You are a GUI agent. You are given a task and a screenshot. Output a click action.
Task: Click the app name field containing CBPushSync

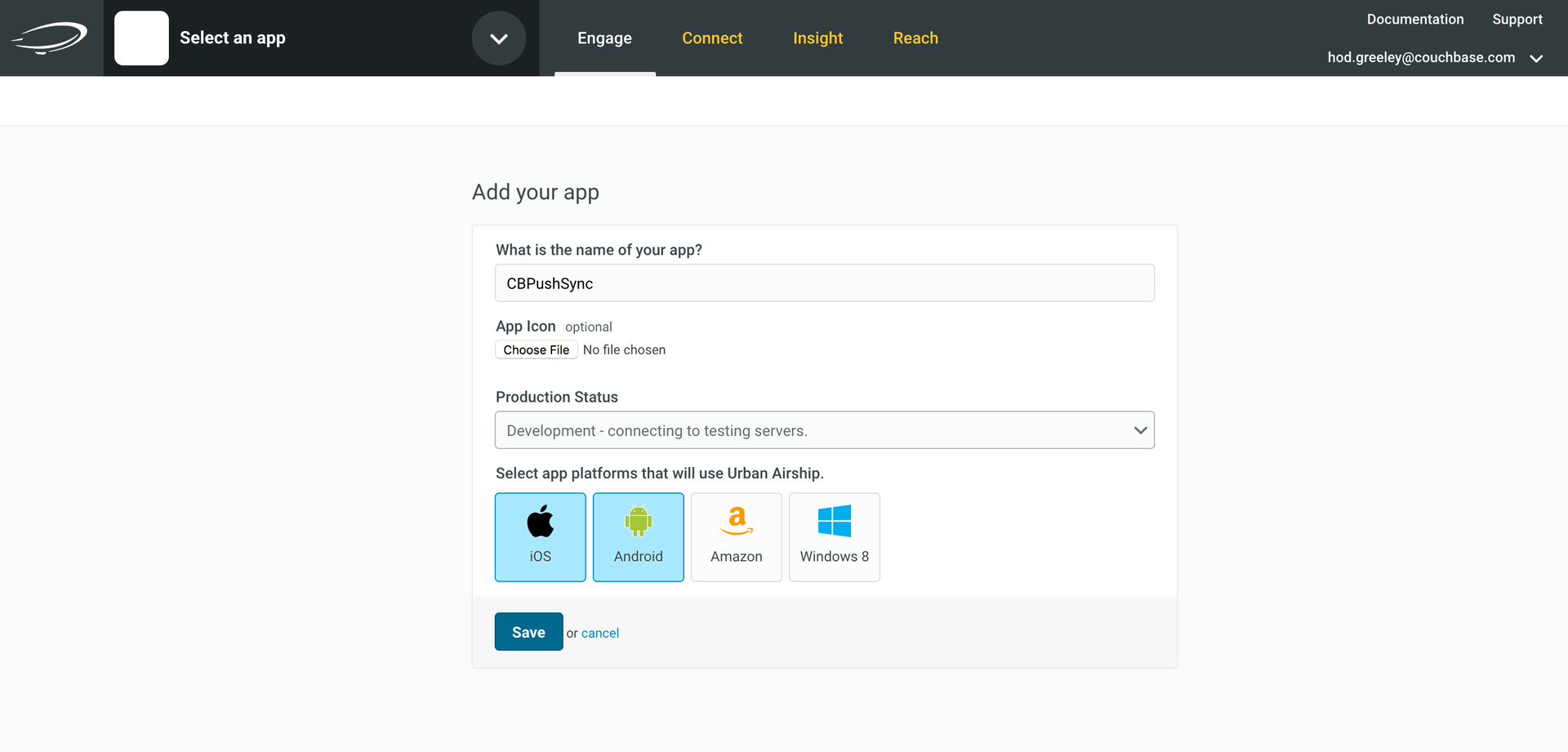824,283
